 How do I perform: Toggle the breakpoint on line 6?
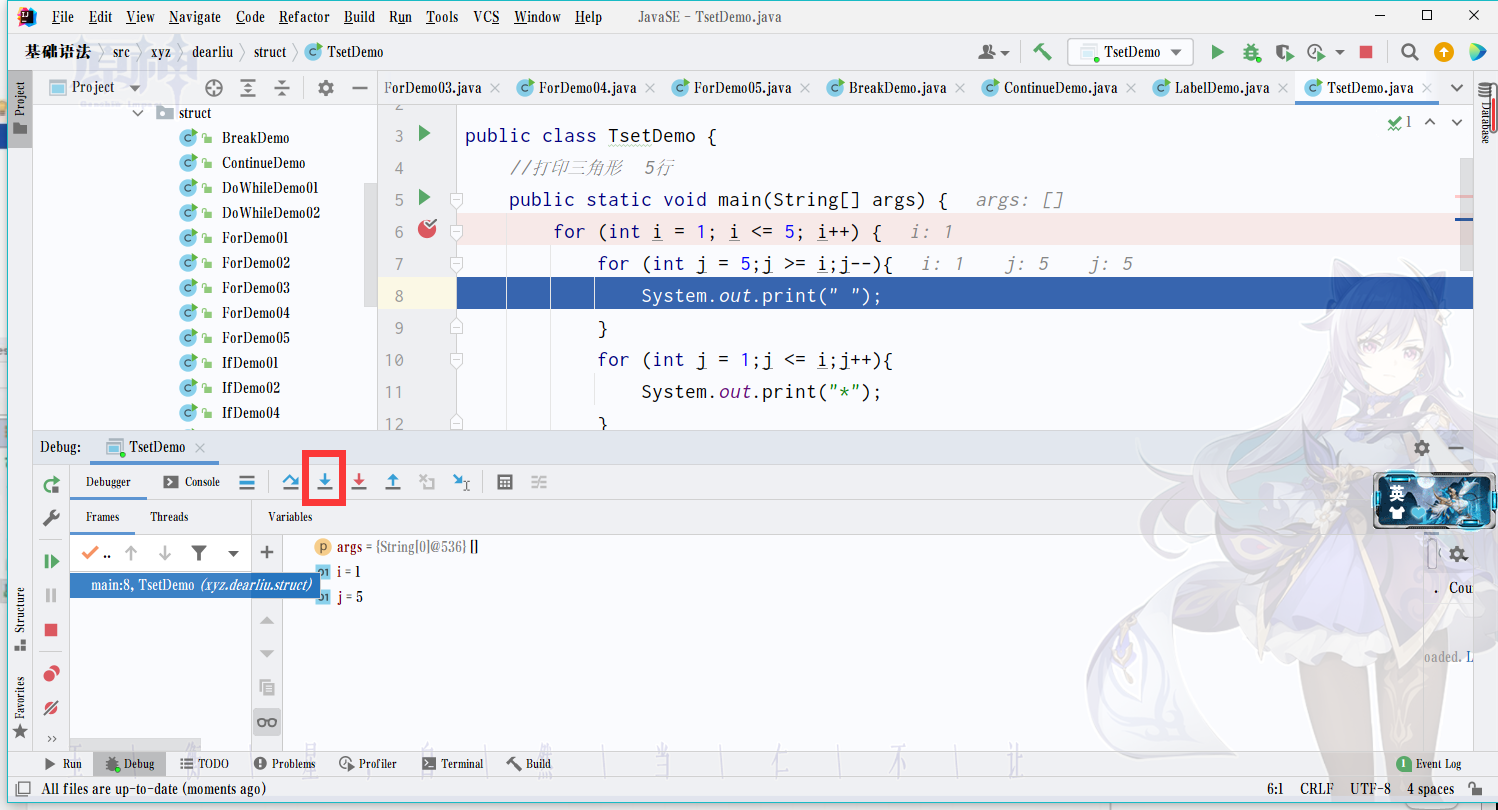click(x=427, y=230)
